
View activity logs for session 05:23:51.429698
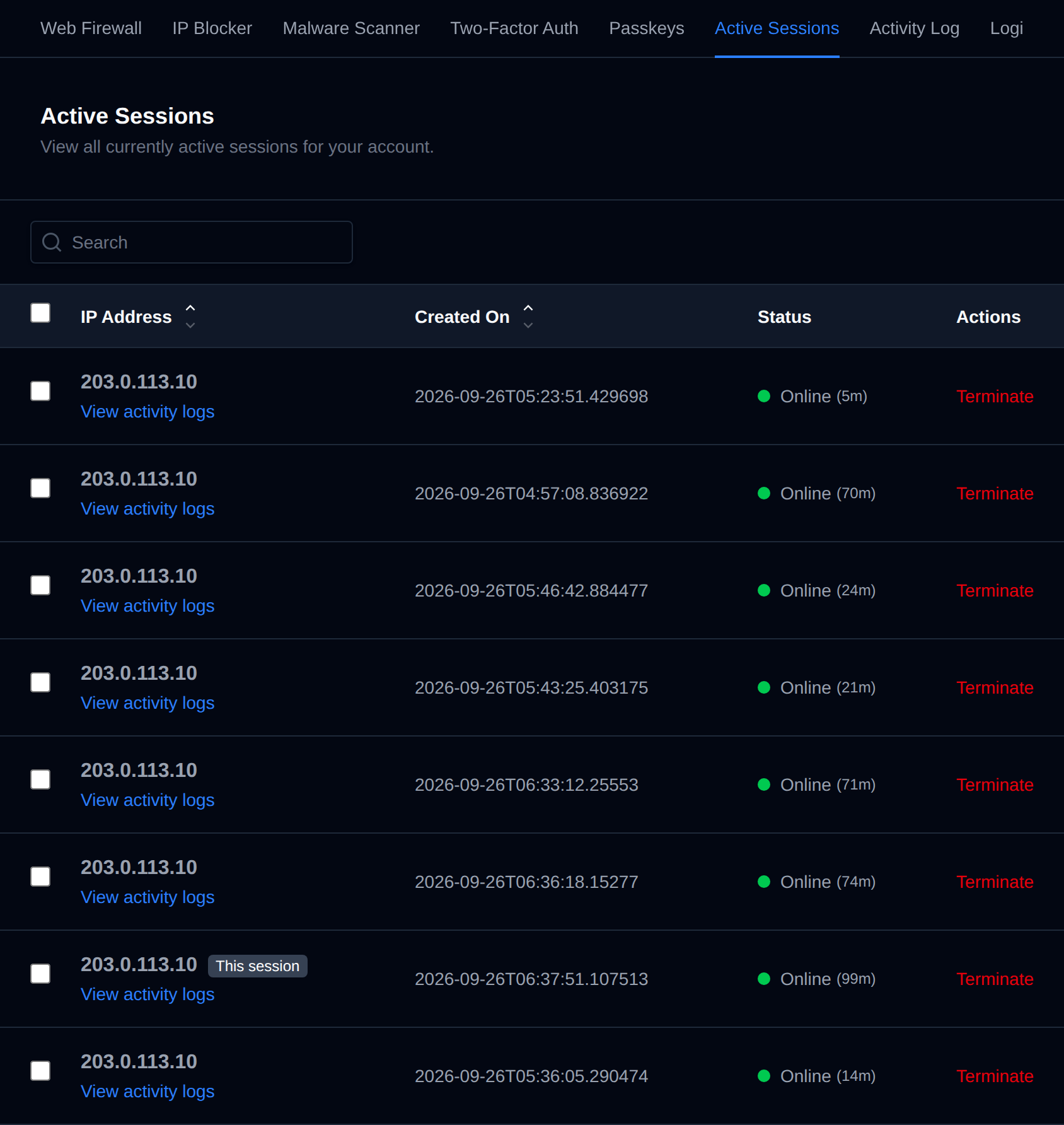tap(147, 412)
